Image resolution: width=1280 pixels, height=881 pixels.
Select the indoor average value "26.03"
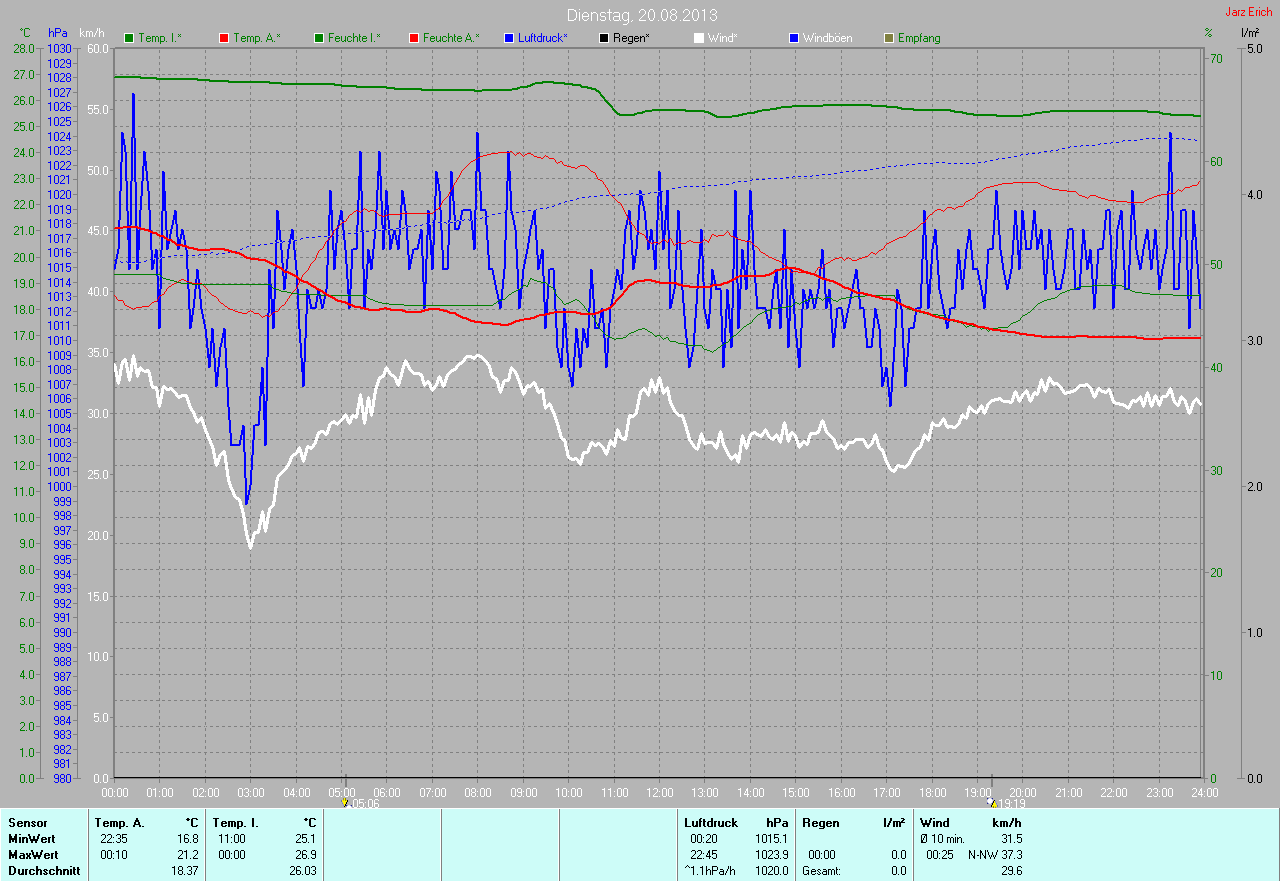(302, 871)
